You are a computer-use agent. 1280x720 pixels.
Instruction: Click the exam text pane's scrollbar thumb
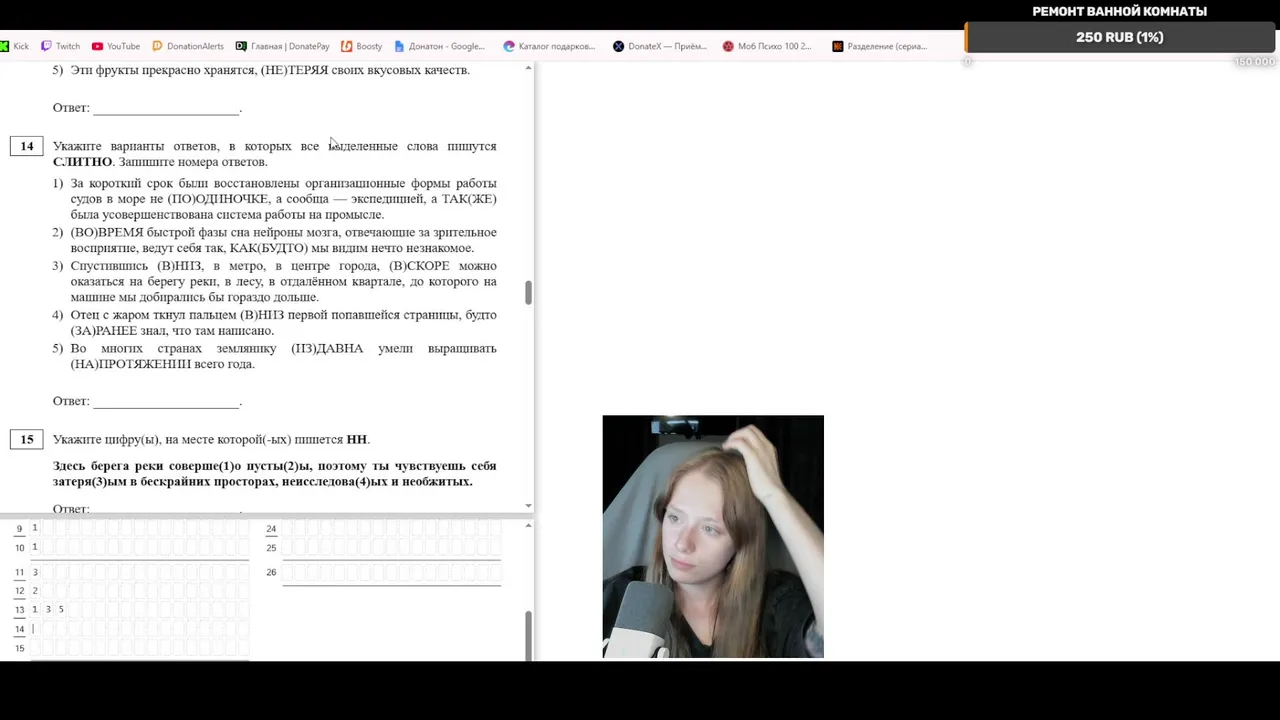tap(528, 292)
